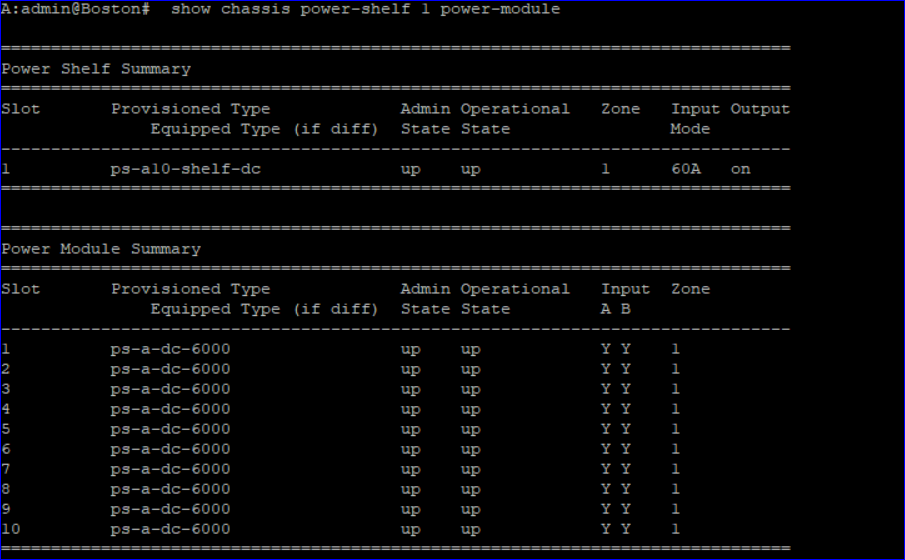Click the A:admin@Boston# command prompt

click(x=76, y=9)
